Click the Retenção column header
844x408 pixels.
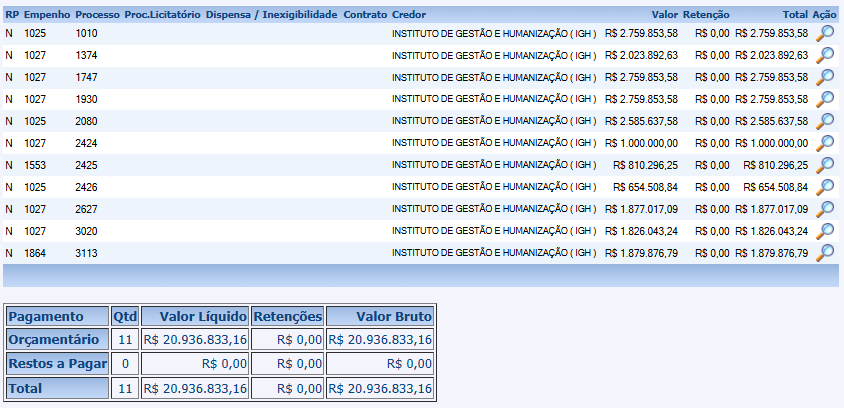point(706,16)
